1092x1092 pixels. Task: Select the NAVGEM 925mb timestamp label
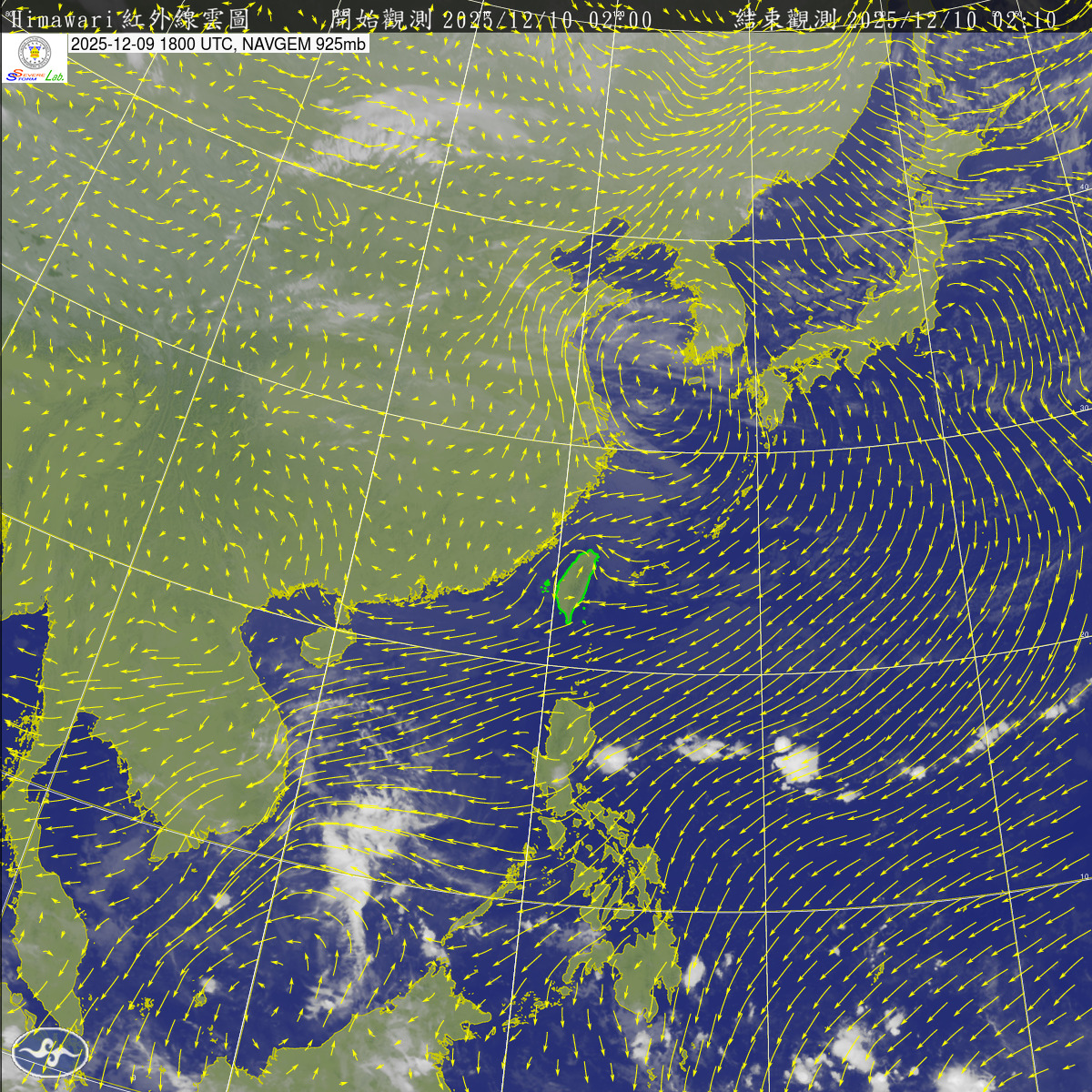pos(218,44)
